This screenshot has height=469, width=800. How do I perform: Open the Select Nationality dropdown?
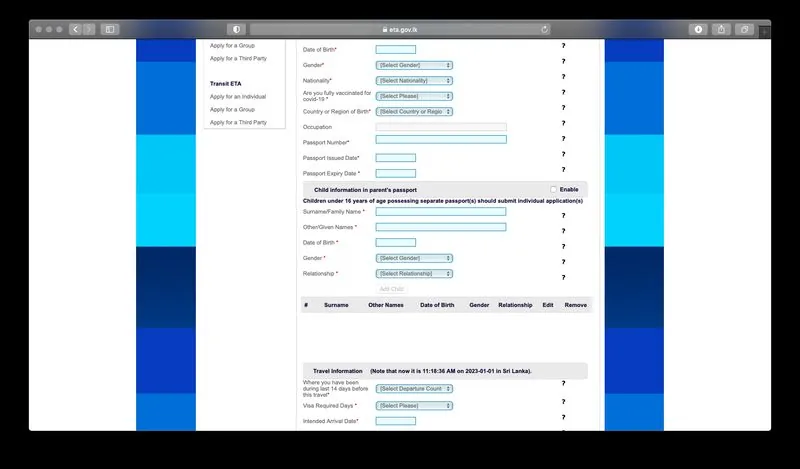(x=414, y=80)
